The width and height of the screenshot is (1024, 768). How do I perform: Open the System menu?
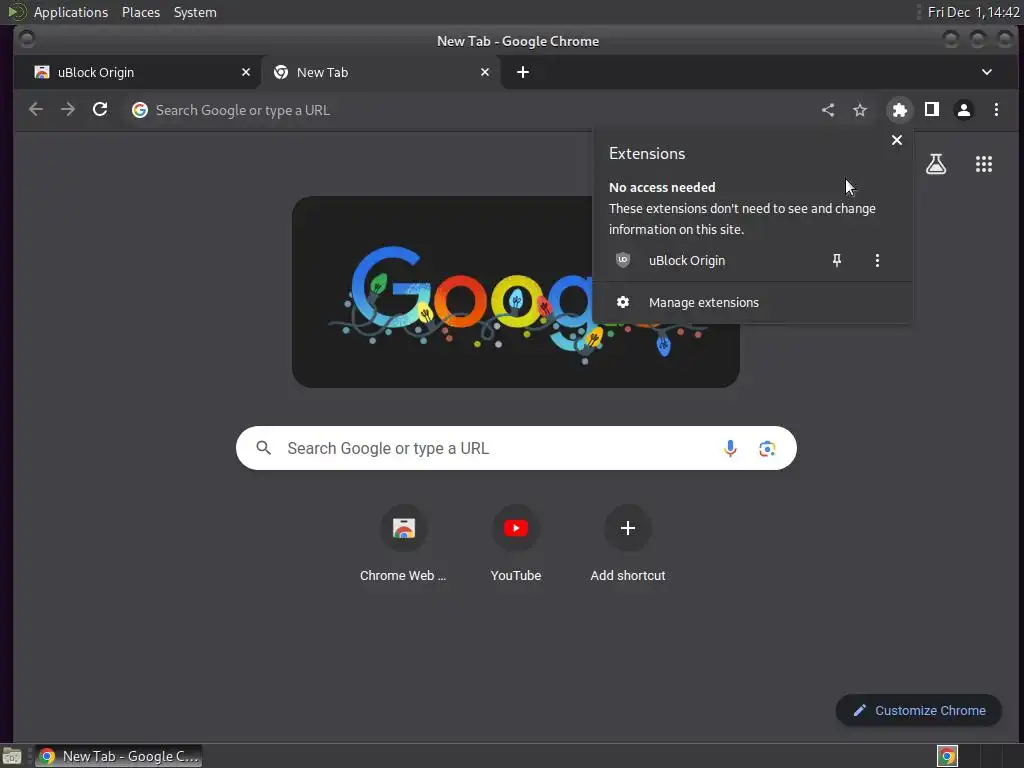click(195, 12)
